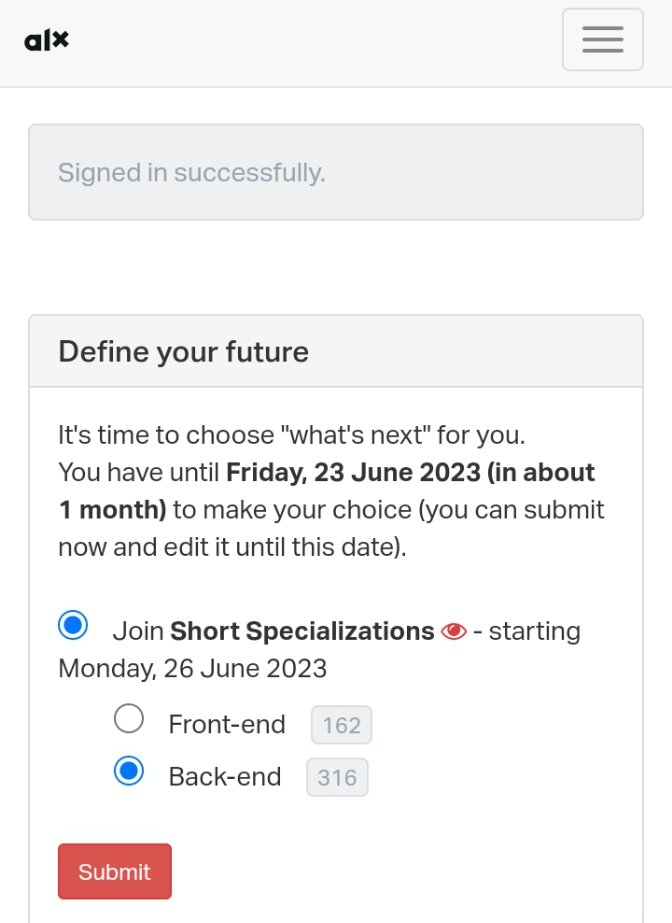672x923 pixels.
Task: Choose the Front-end radio option
Action: click(x=129, y=719)
